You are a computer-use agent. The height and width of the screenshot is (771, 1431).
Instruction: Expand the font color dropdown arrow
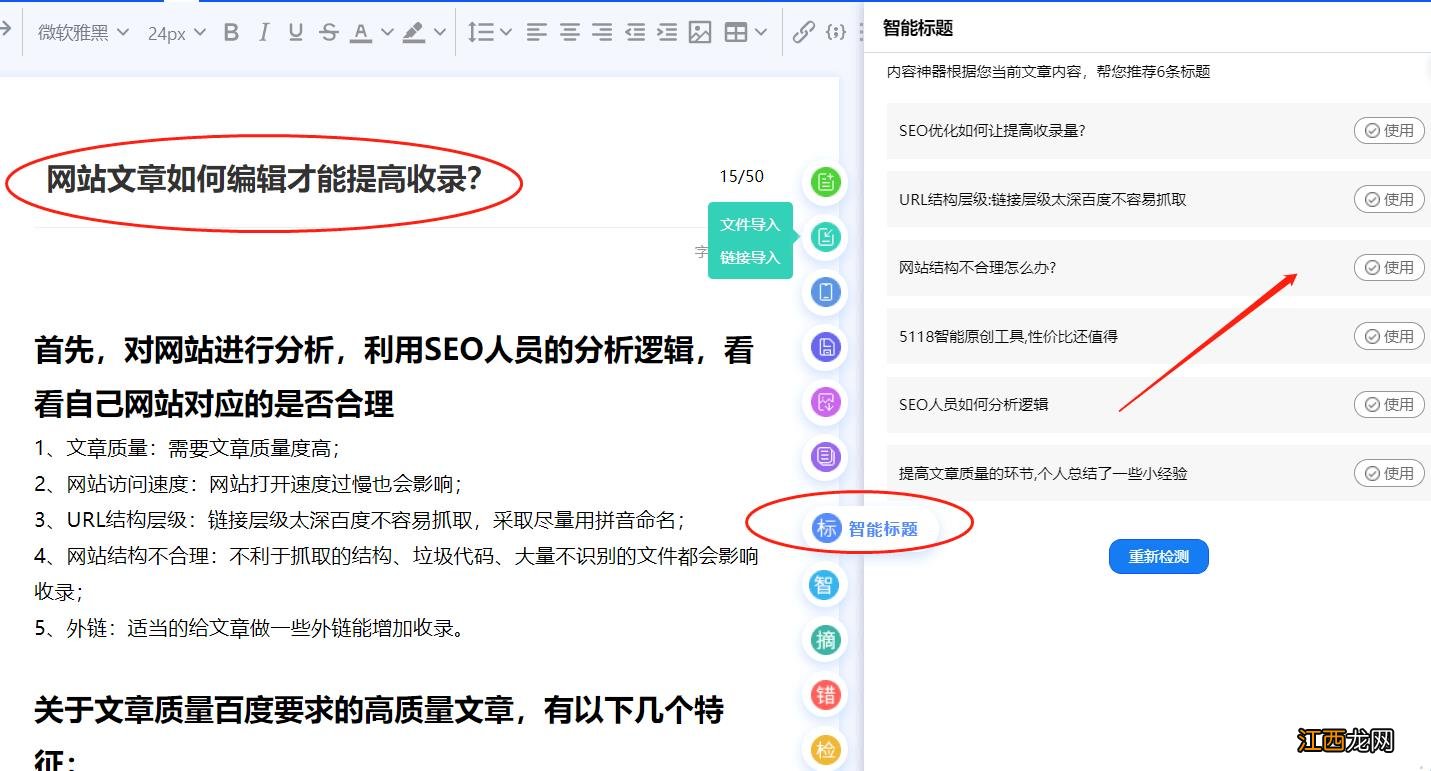387,32
